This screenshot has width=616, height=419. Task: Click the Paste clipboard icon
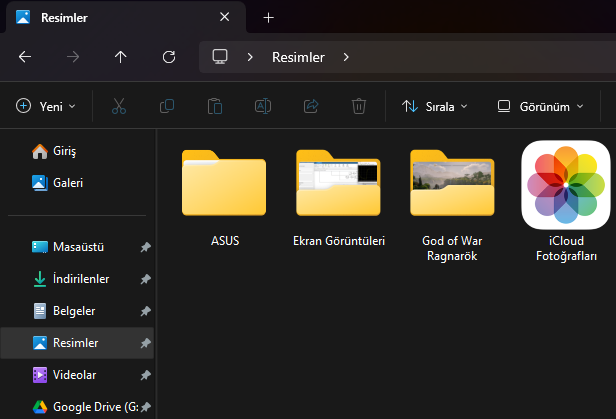click(215, 106)
